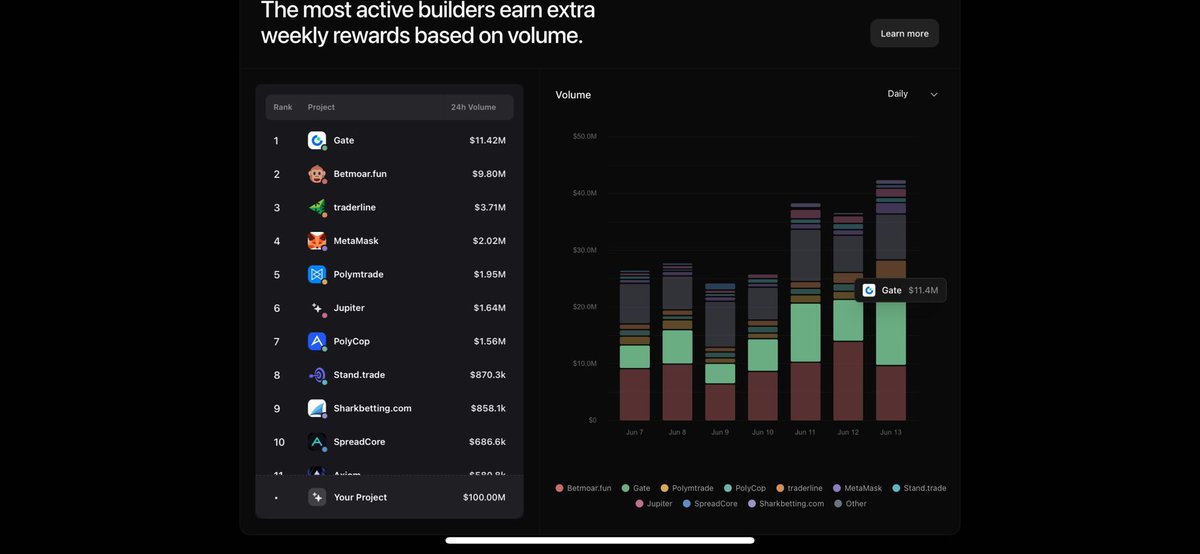Select the Stand.trade project name

coord(358,375)
